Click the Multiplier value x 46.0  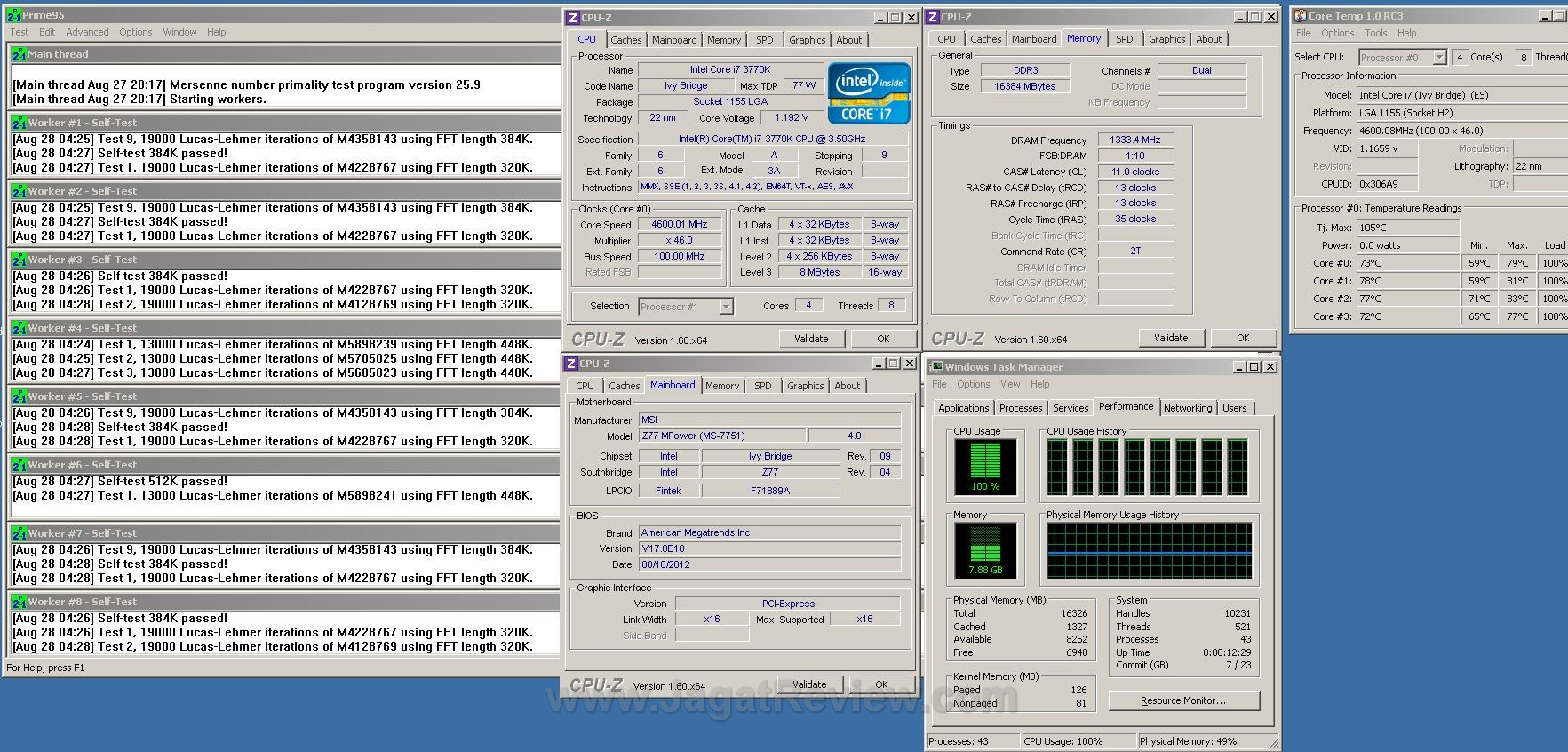coord(680,241)
